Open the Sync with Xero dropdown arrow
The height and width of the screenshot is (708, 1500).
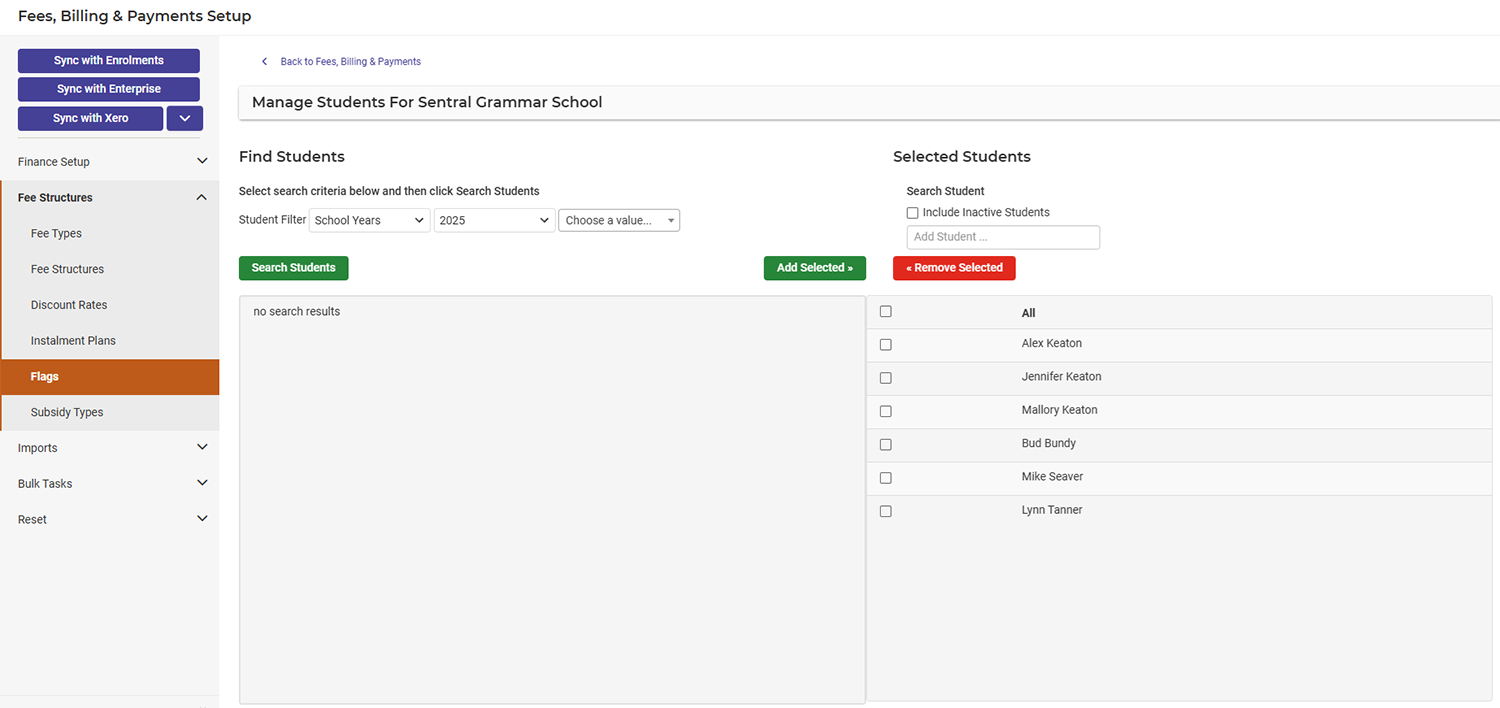click(184, 118)
